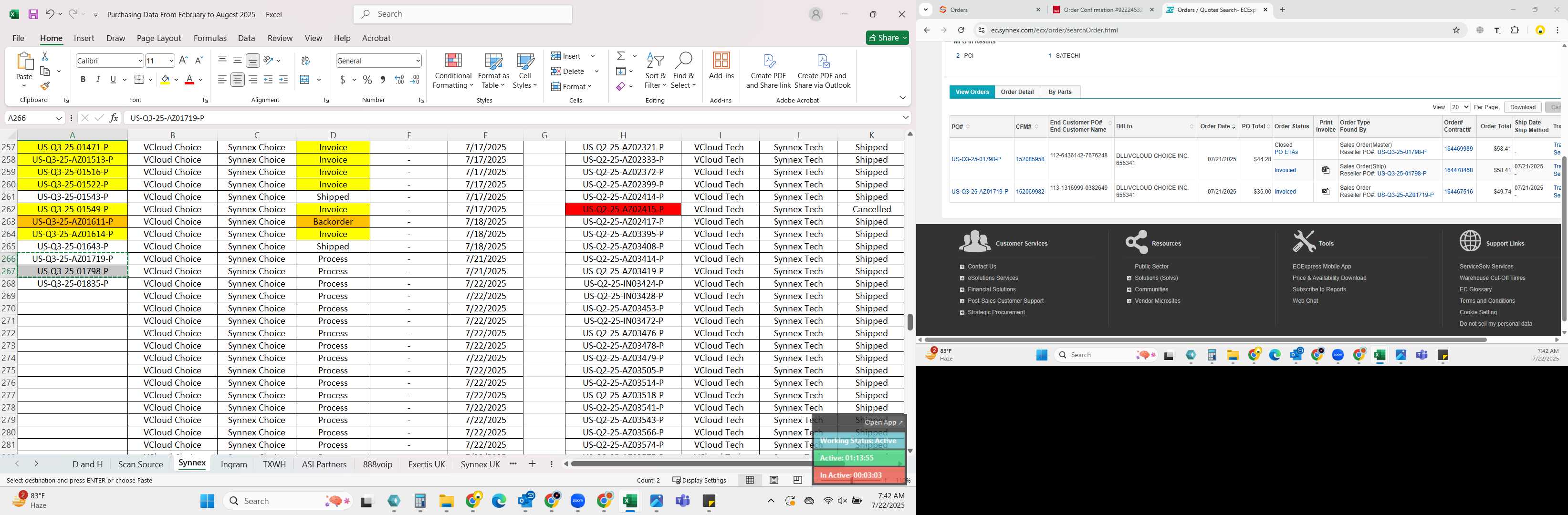Toggle Middle Align
Viewport: 1568px width, 515px height.
[x=237, y=60]
